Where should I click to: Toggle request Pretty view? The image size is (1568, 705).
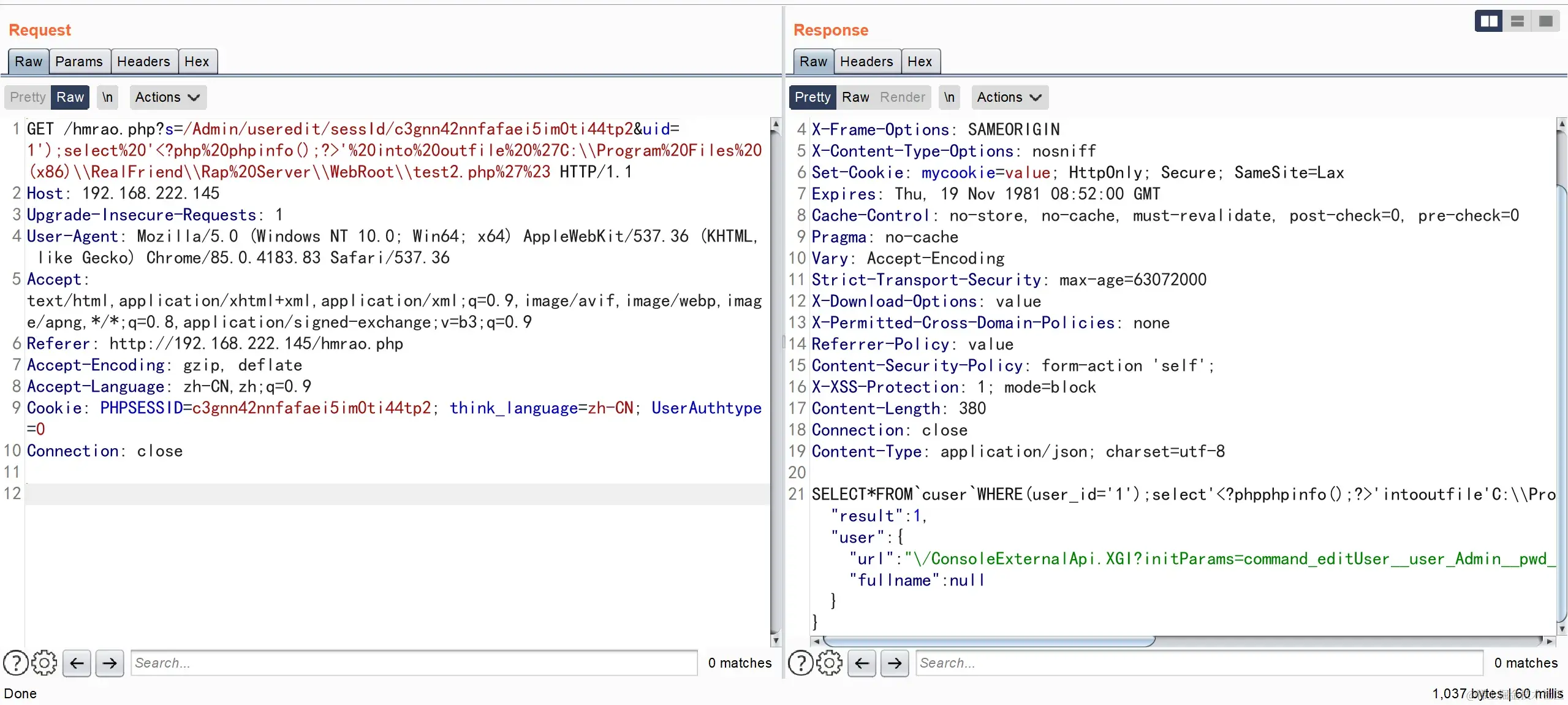(28, 97)
